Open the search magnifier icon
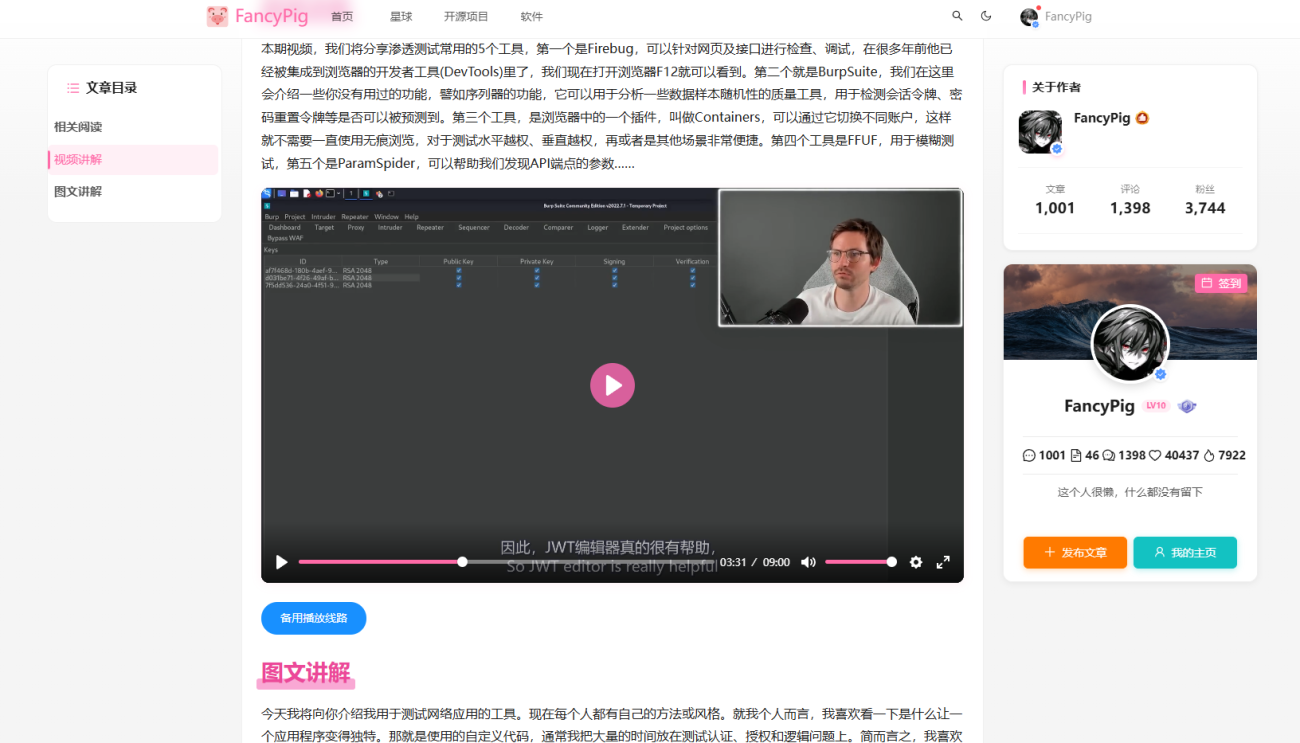Image resolution: width=1300 pixels, height=743 pixels. (957, 16)
